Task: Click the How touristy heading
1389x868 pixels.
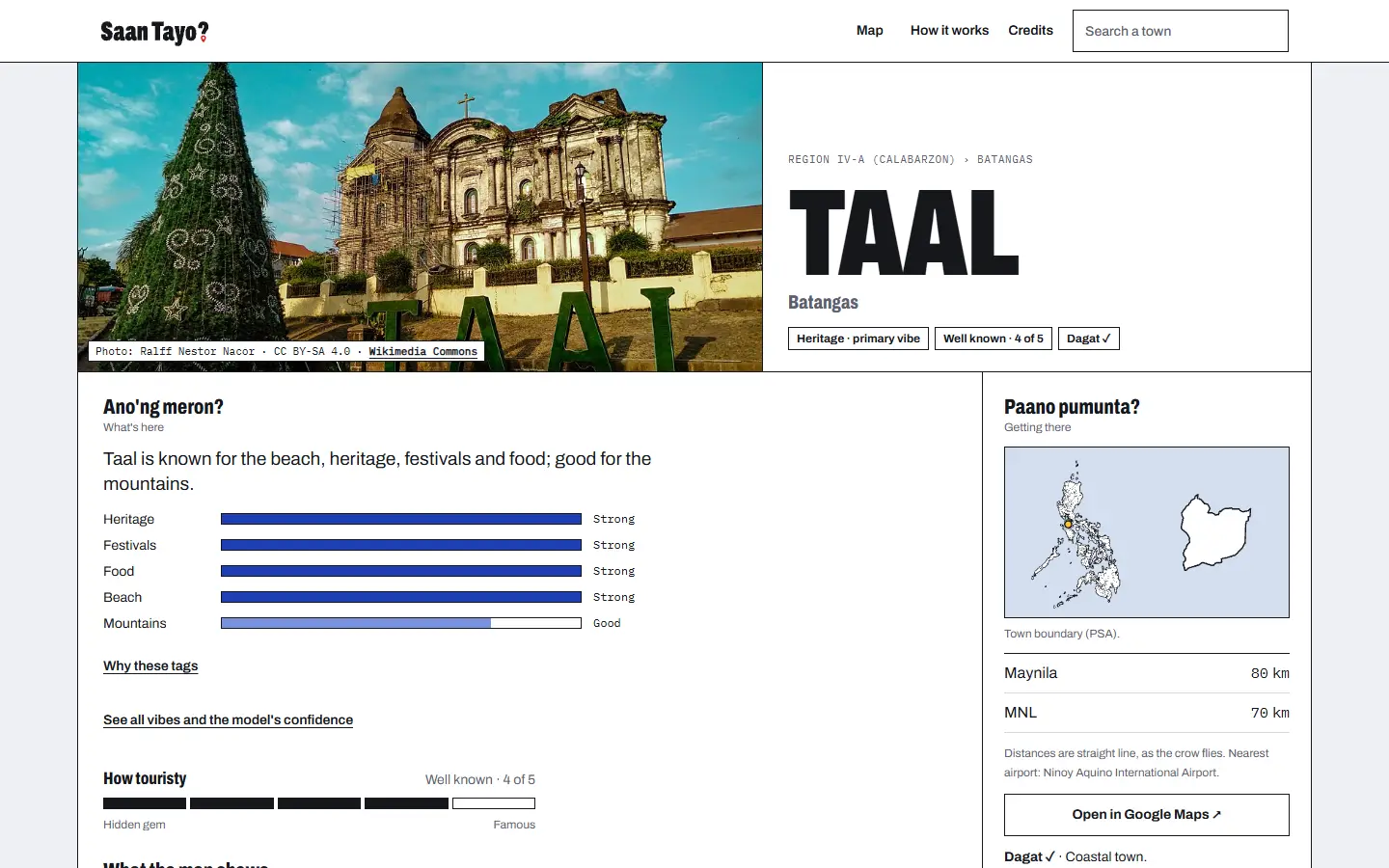Action: click(x=145, y=778)
